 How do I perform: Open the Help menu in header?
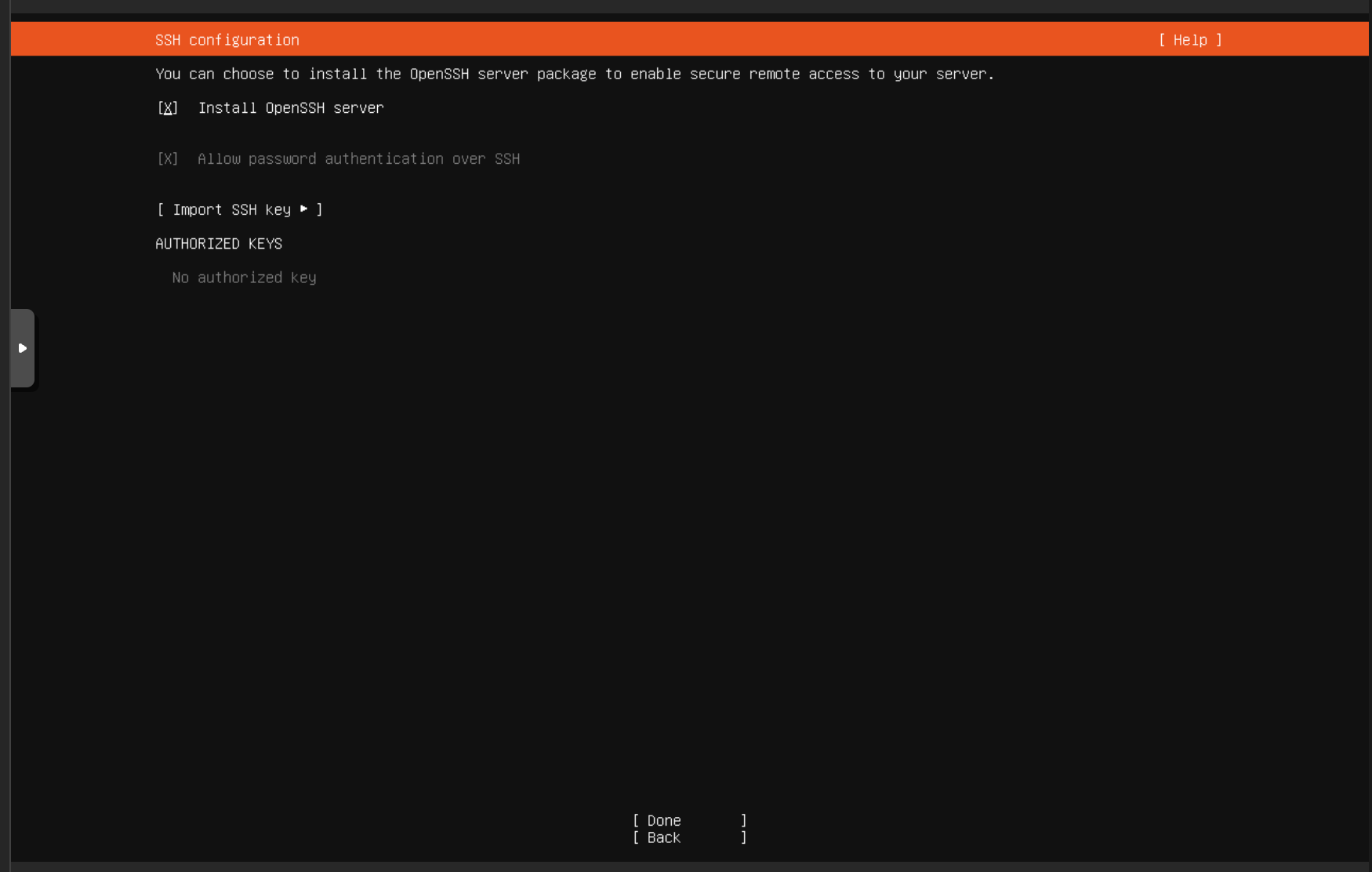point(1190,40)
